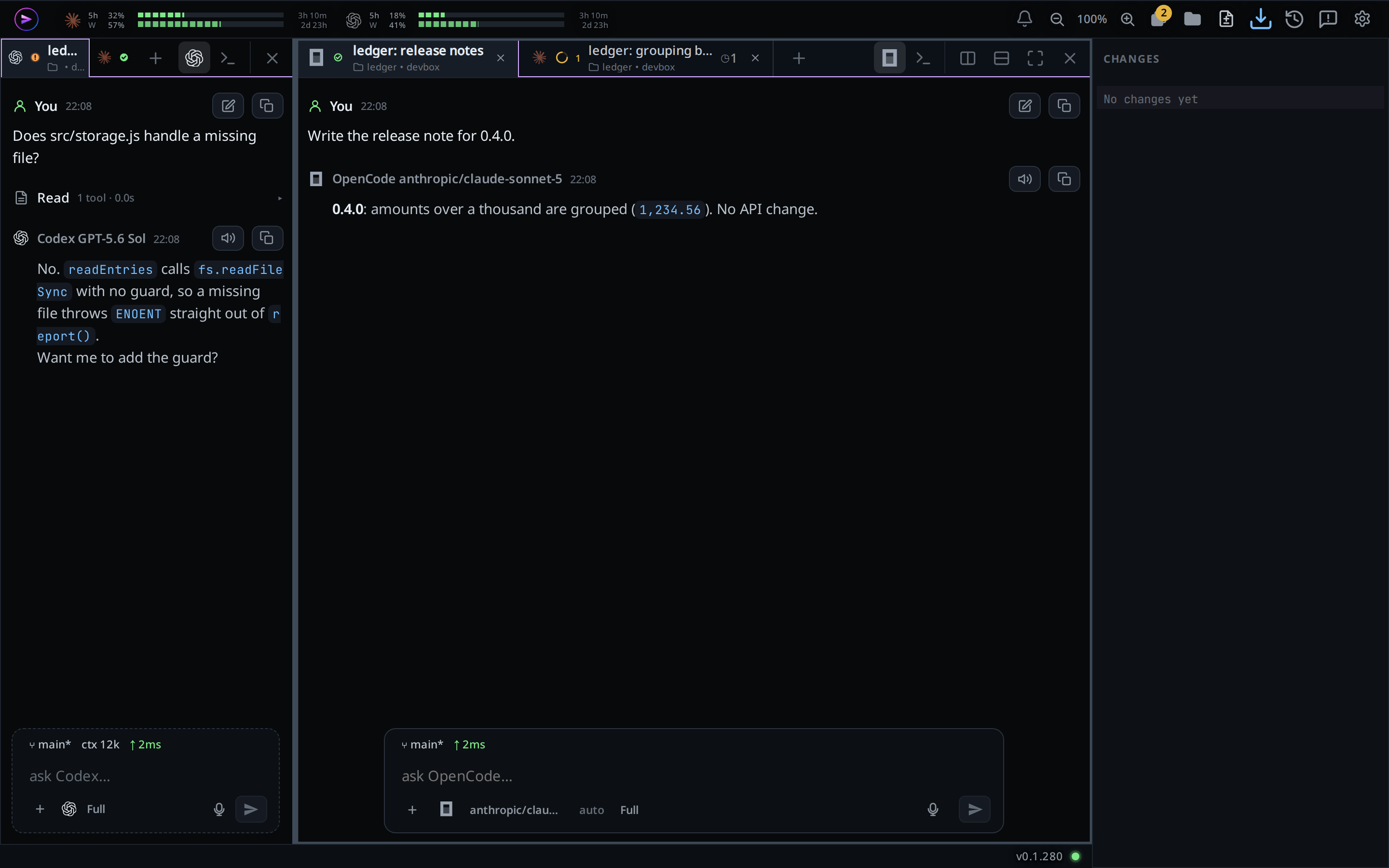Switch to 'ledger: grouping b...' tab

tap(646, 58)
